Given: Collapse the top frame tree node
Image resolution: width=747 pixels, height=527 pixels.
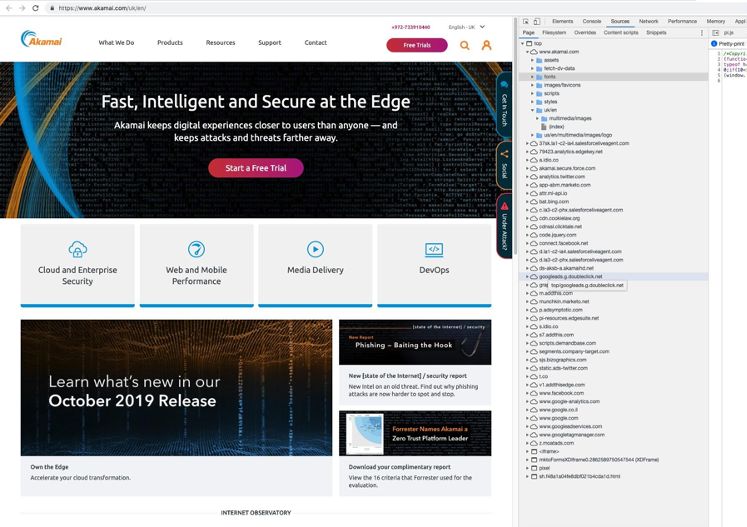Looking at the screenshot, I should tap(523, 43).
